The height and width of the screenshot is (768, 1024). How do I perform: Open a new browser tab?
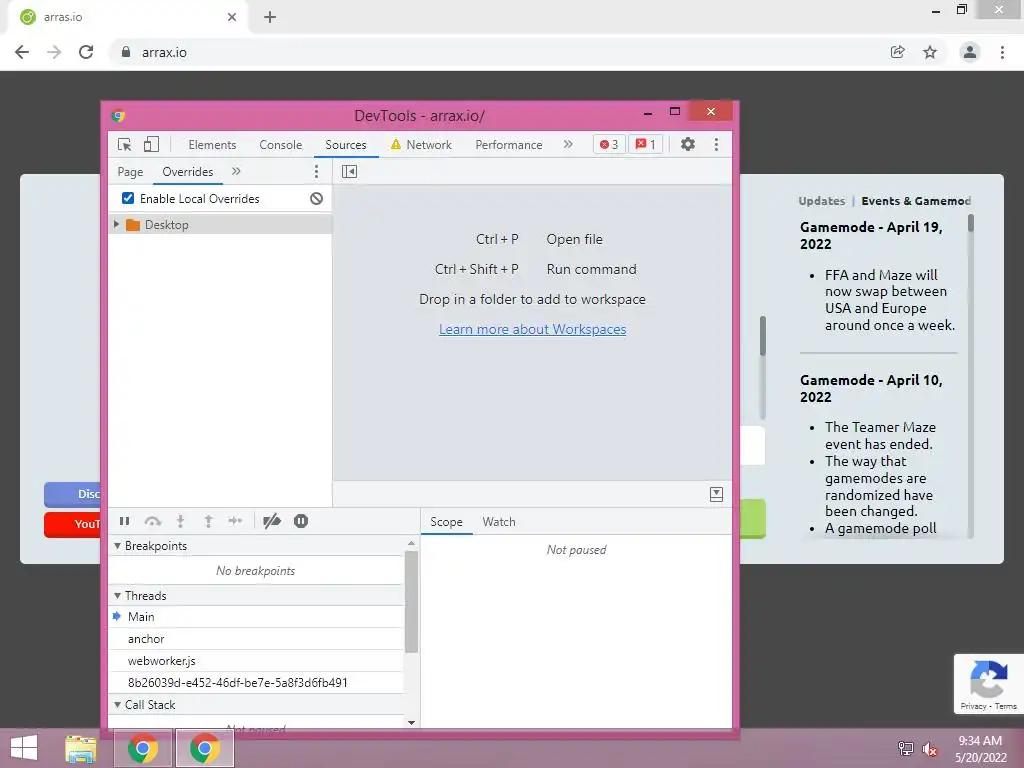click(x=270, y=17)
